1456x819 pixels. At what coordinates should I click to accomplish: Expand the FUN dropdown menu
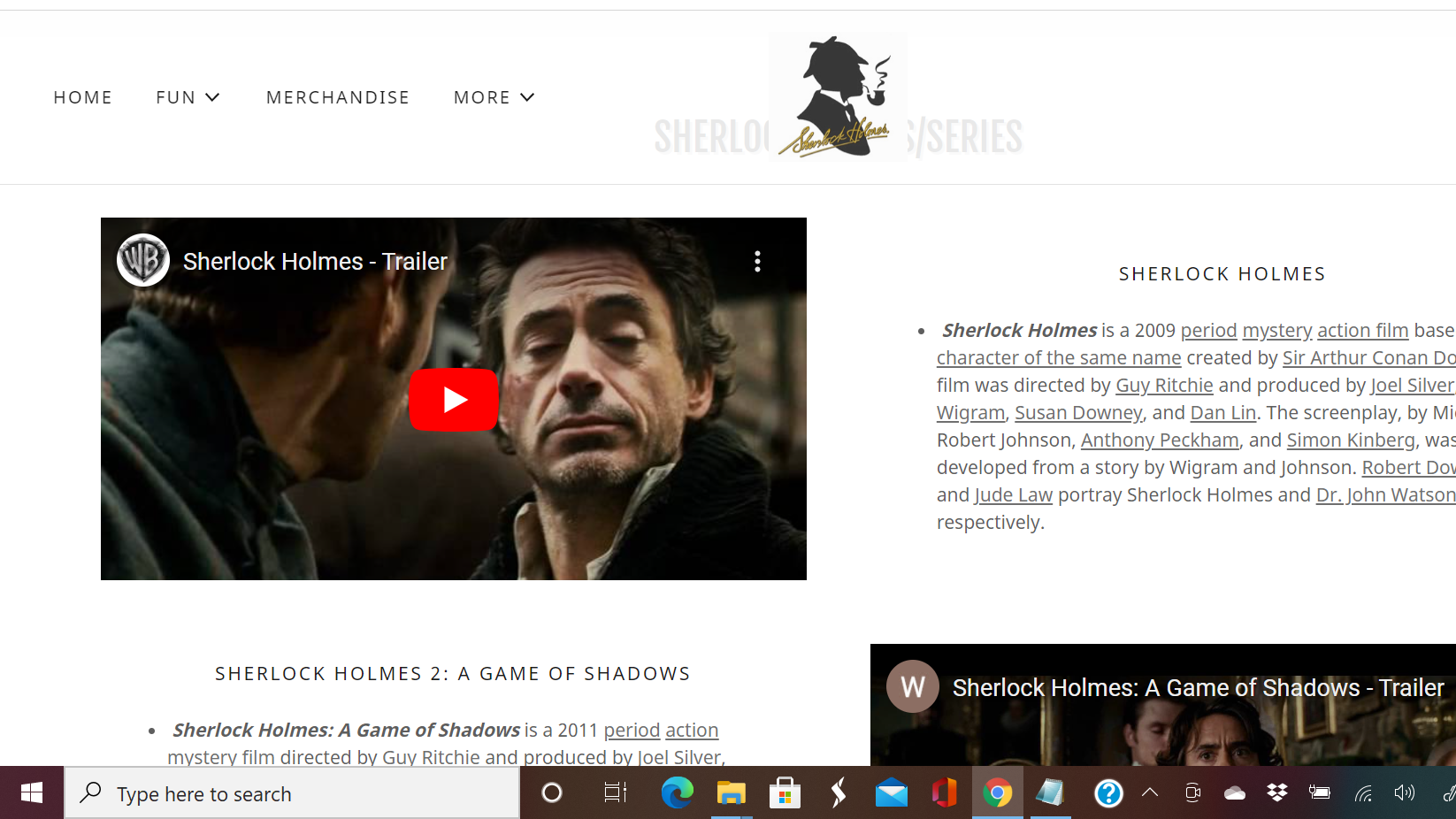click(x=188, y=97)
